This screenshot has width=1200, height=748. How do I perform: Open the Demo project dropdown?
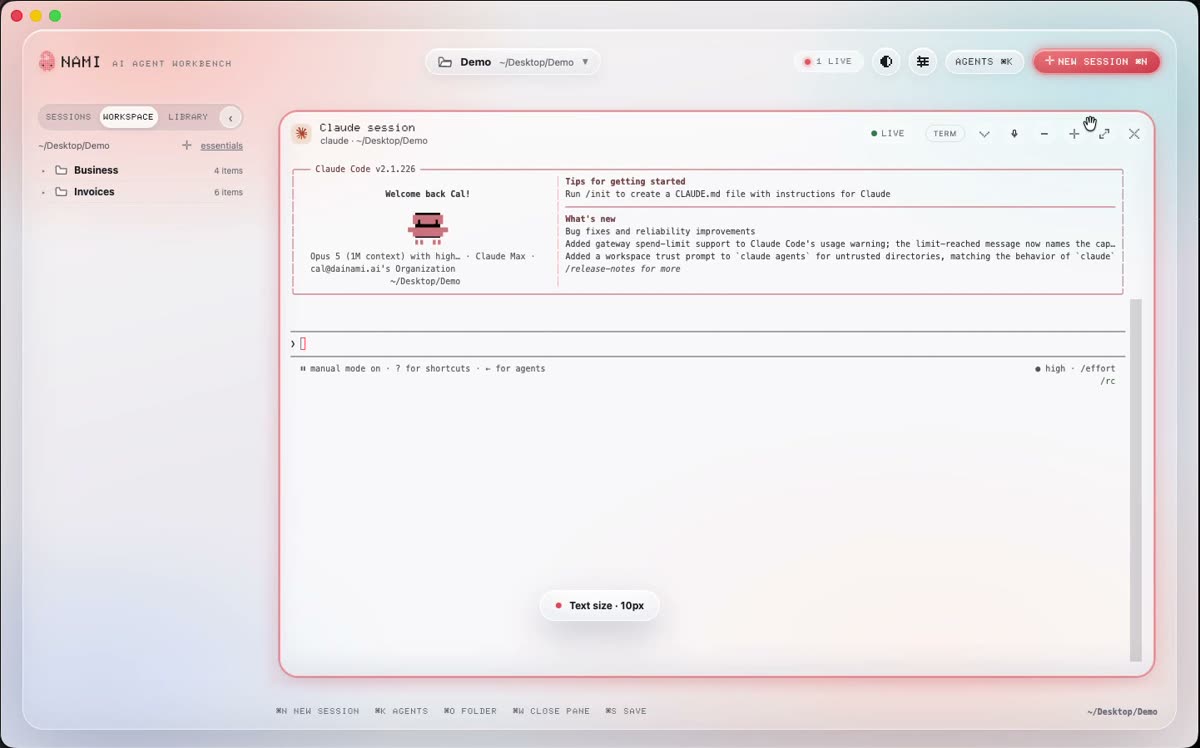513,62
